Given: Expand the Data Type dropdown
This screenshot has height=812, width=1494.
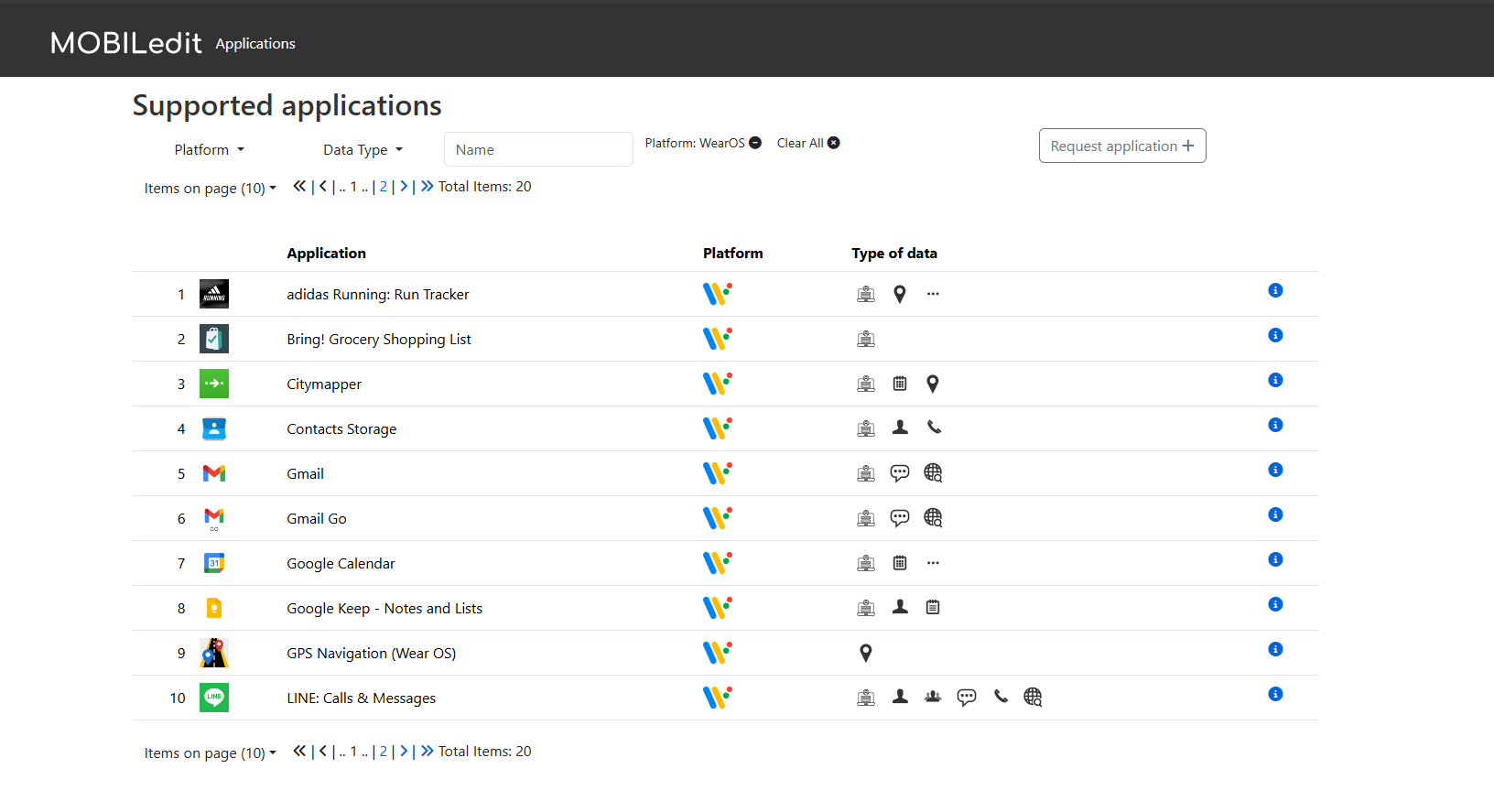Looking at the screenshot, I should click(363, 150).
